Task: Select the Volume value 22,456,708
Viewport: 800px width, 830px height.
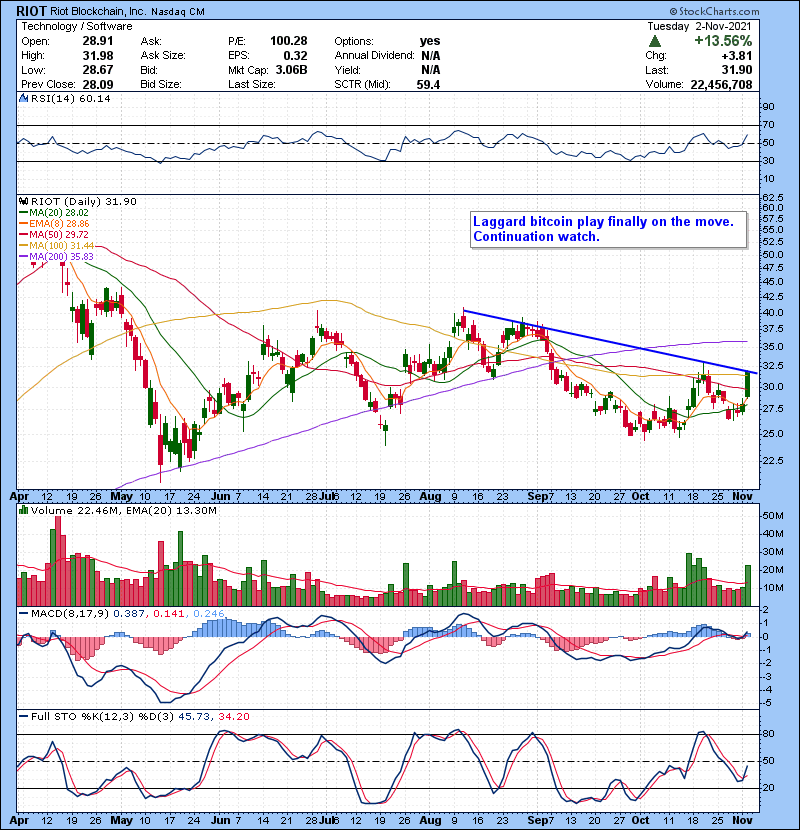Action: (721, 84)
